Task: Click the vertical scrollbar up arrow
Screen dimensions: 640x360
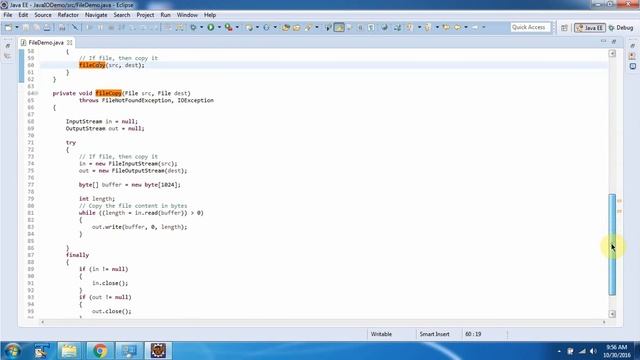Action: 612,53
